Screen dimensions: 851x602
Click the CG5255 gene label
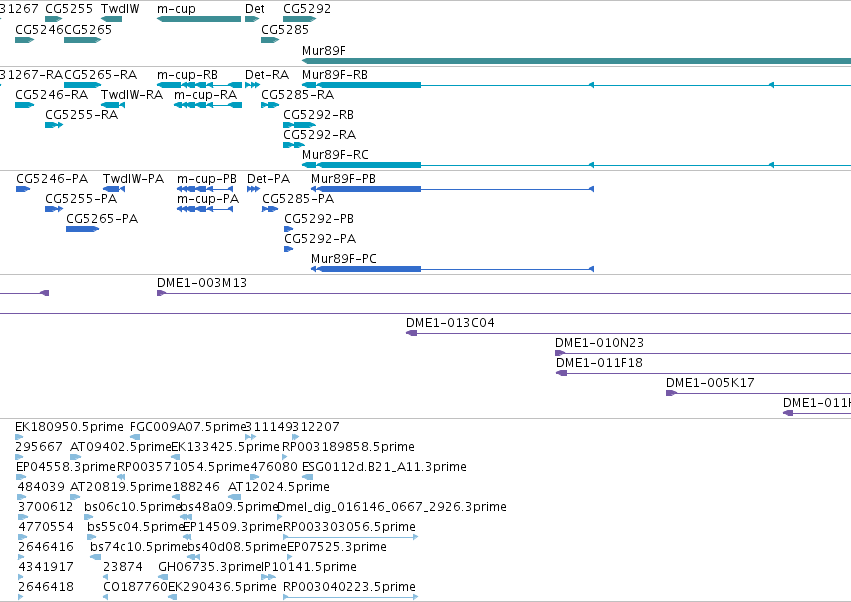tap(69, 9)
